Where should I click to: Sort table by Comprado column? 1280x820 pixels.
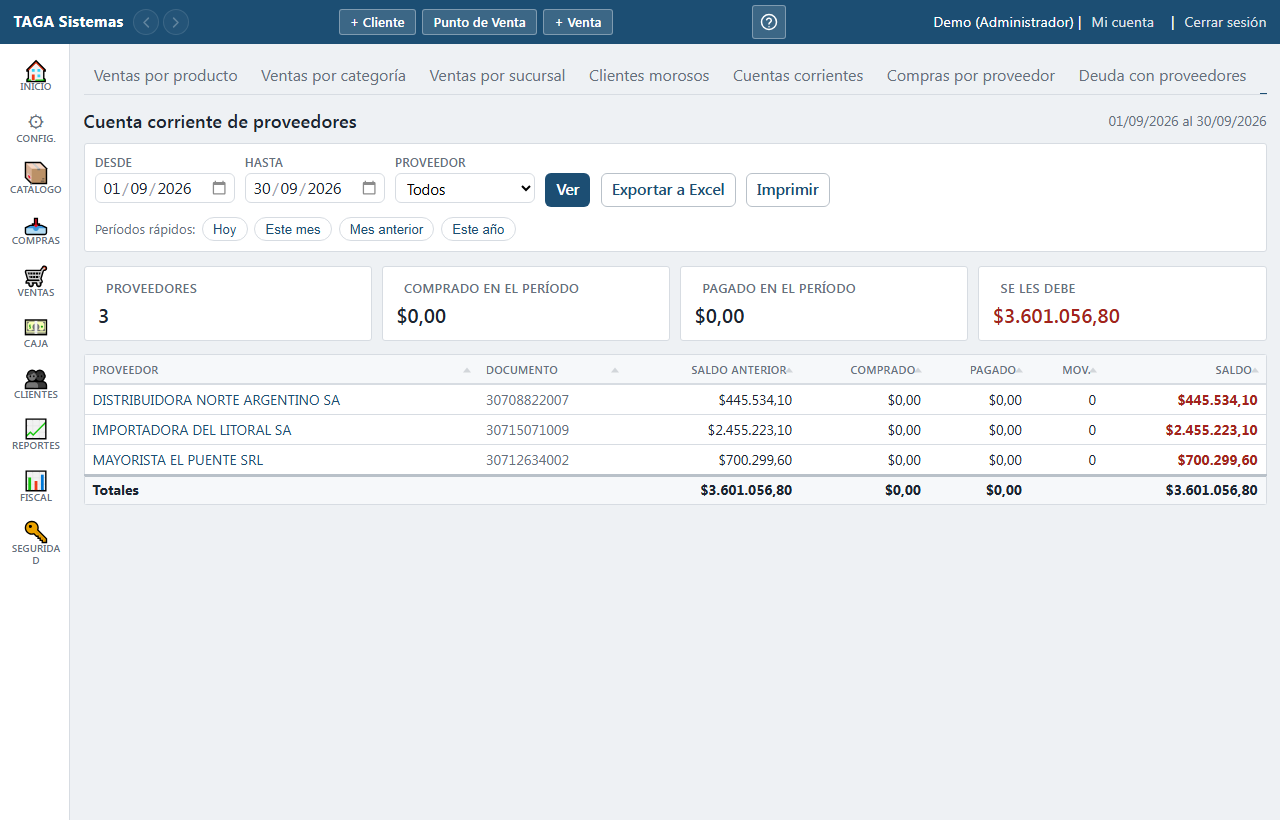point(864,370)
